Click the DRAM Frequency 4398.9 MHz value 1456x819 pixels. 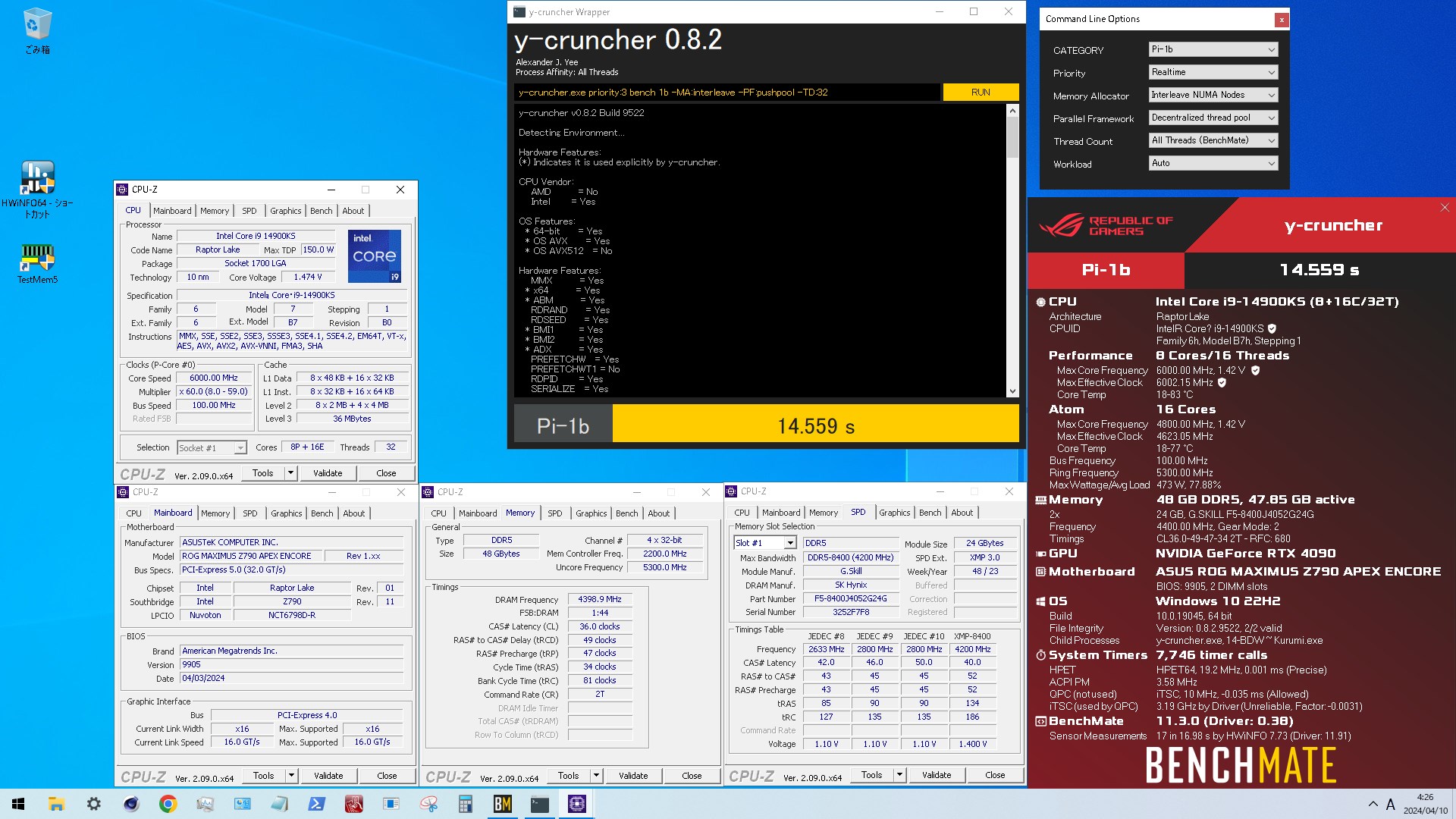(x=599, y=599)
